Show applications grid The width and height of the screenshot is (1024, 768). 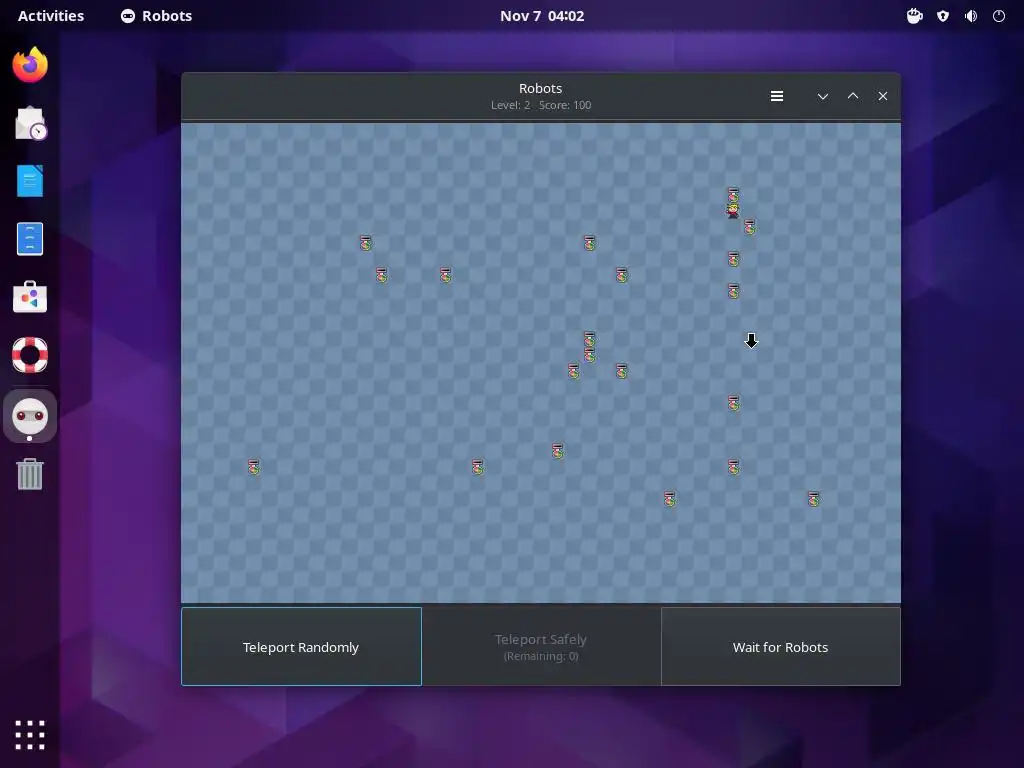[30, 735]
